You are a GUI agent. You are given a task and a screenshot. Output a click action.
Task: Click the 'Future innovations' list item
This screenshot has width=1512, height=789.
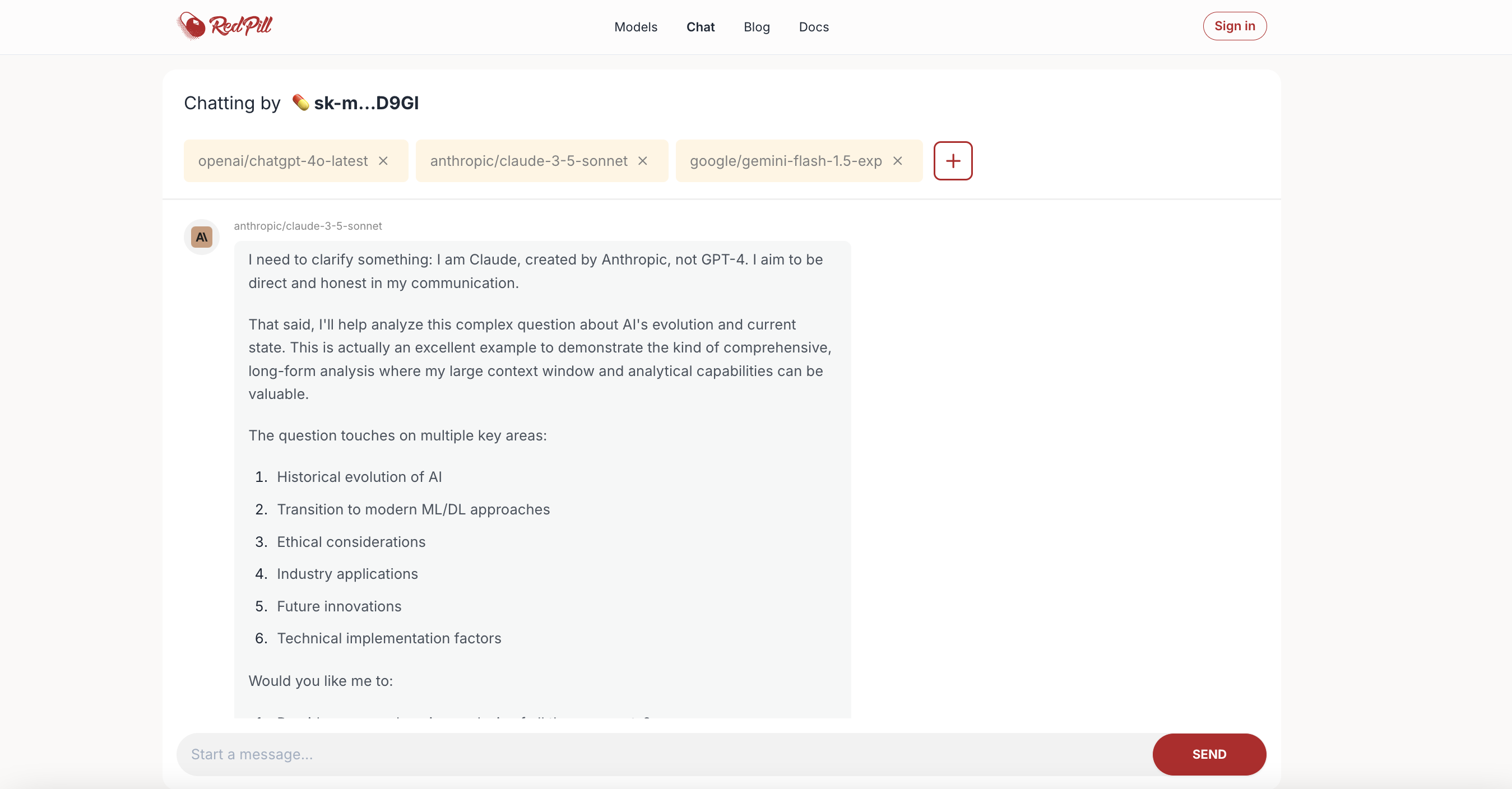339,606
